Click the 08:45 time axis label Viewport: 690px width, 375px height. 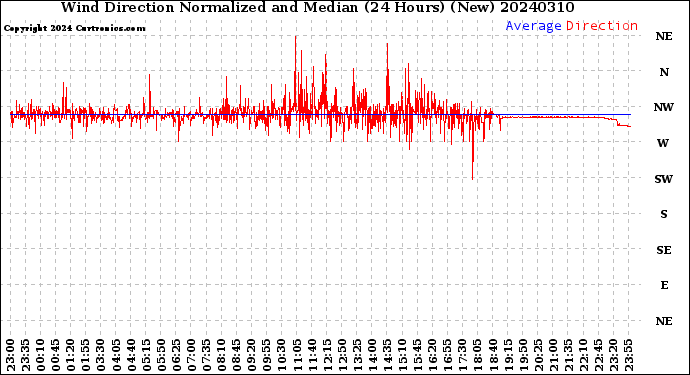(x=237, y=356)
